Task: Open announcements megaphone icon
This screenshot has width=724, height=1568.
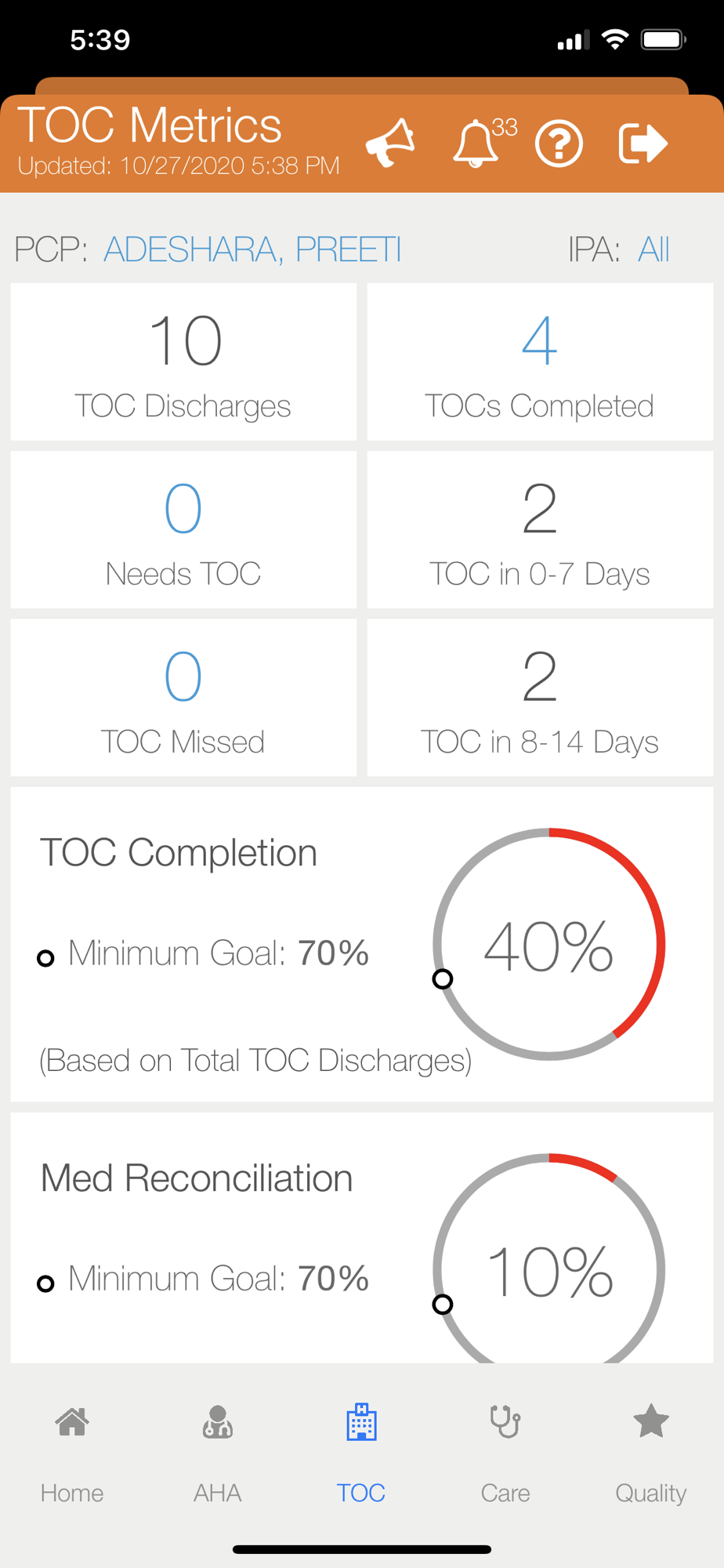Action: click(x=391, y=143)
